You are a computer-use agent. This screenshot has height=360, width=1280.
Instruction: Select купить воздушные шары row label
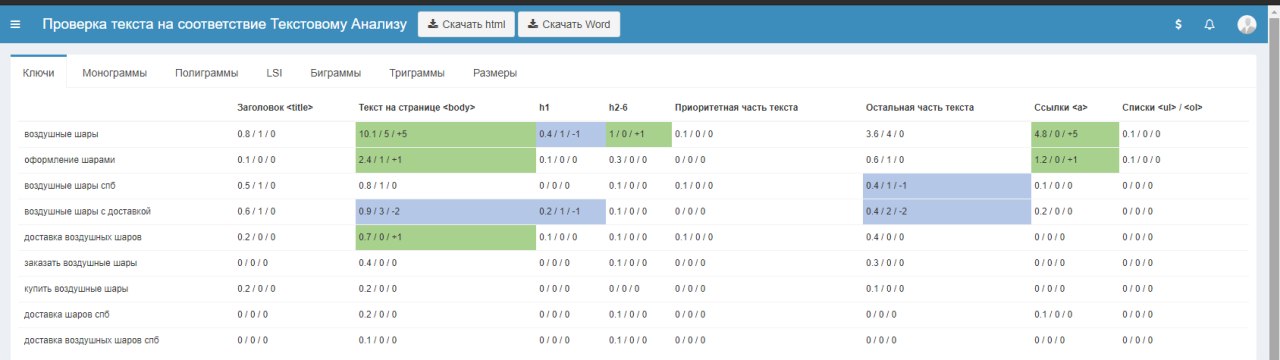[76, 289]
